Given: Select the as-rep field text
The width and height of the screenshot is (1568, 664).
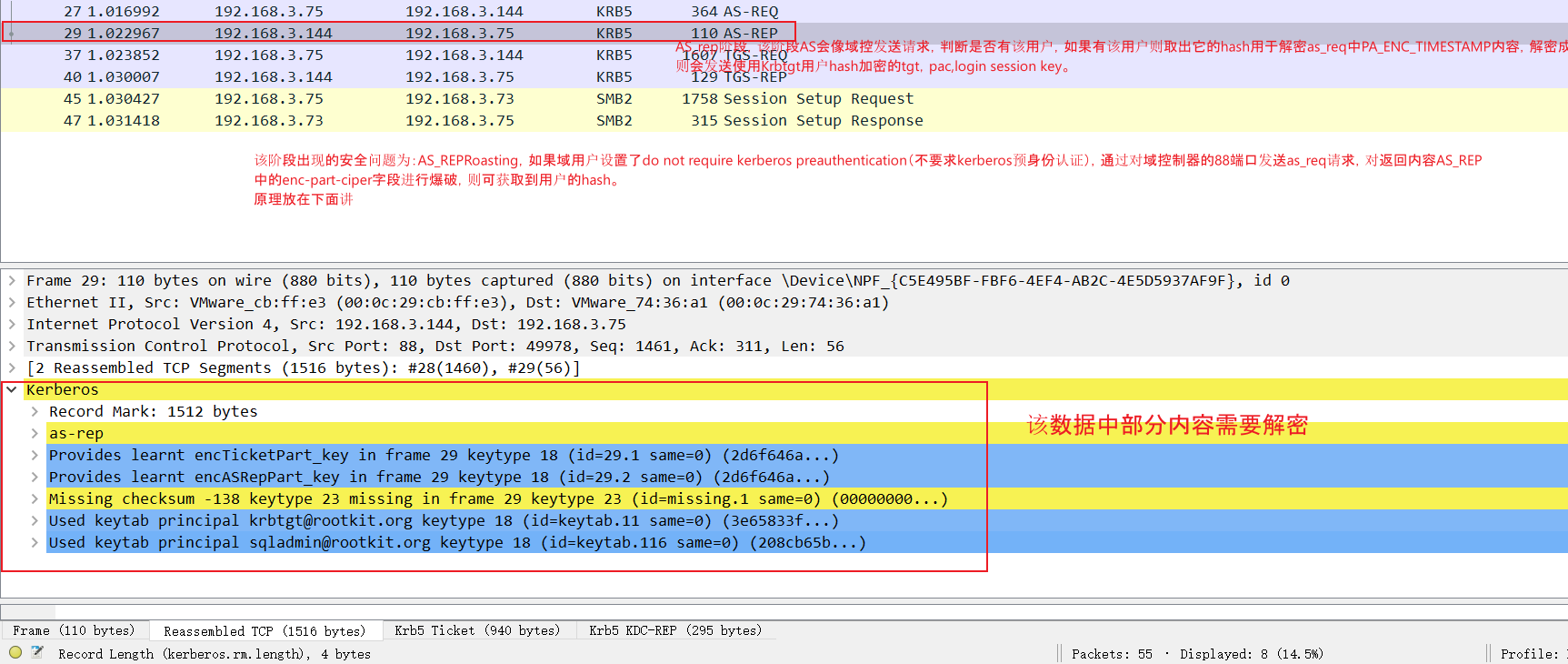Looking at the screenshot, I should [x=76, y=433].
